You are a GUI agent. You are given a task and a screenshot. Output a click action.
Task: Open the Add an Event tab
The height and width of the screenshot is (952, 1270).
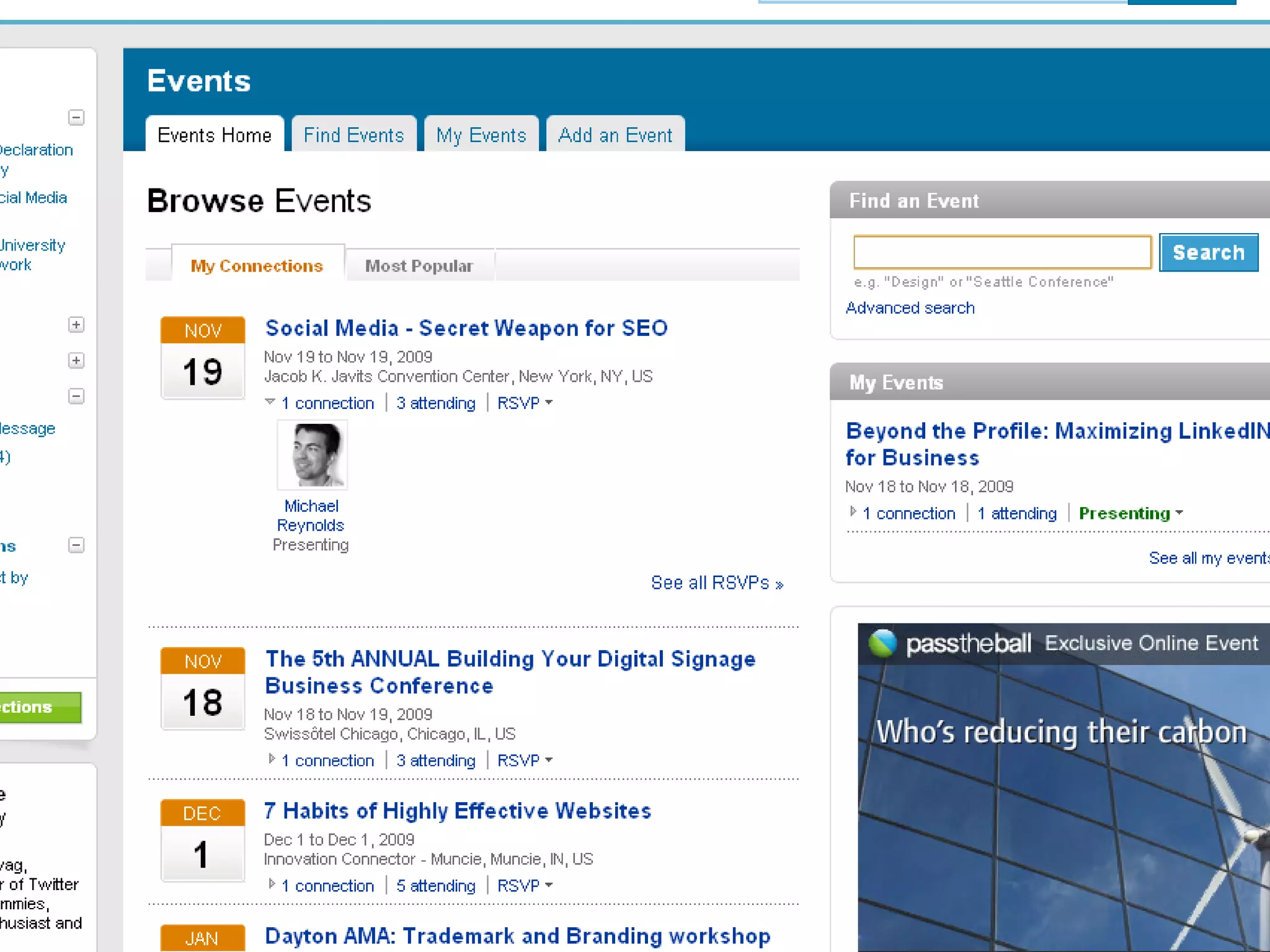point(615,134)
